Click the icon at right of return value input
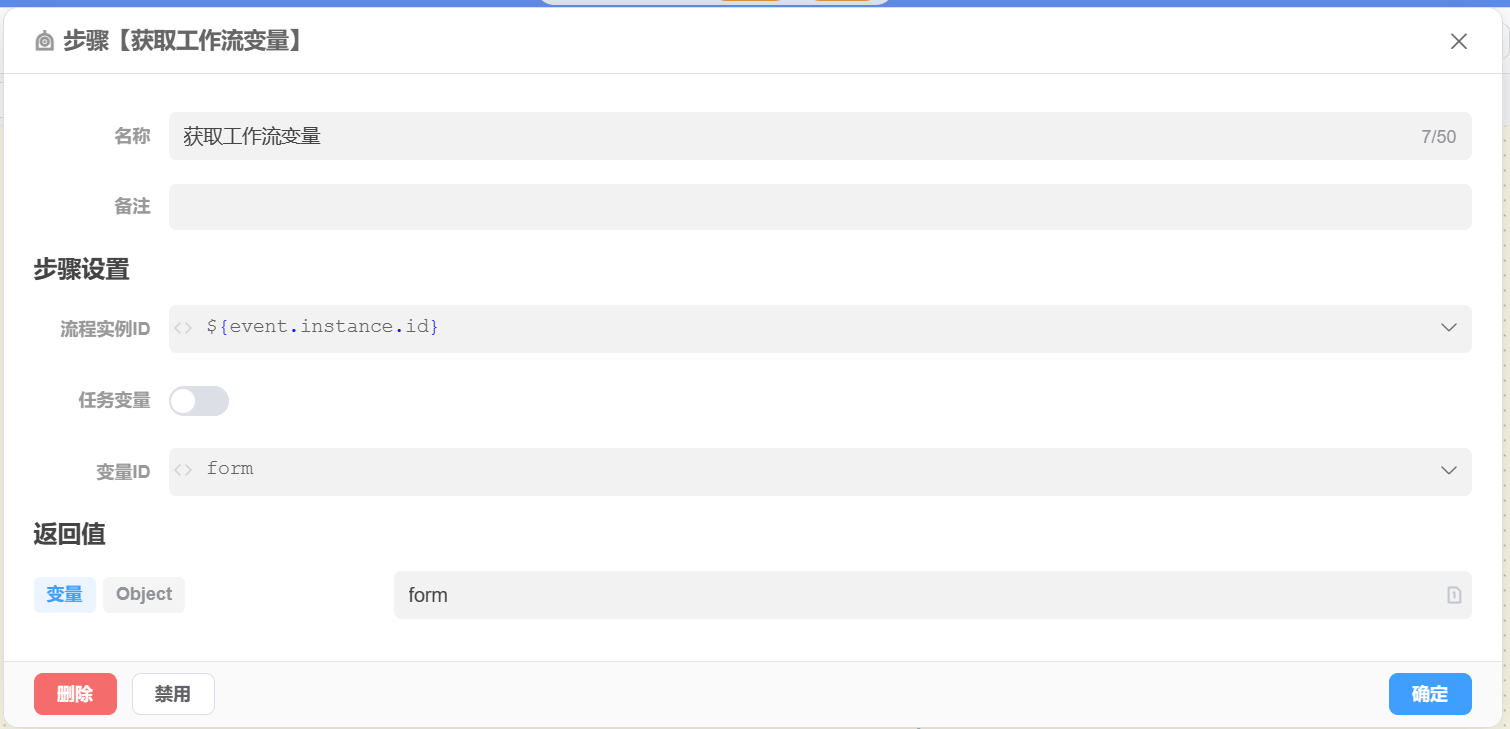Image resolution: width=1510 pixels, height=729 pixels. pos(1454,595)
